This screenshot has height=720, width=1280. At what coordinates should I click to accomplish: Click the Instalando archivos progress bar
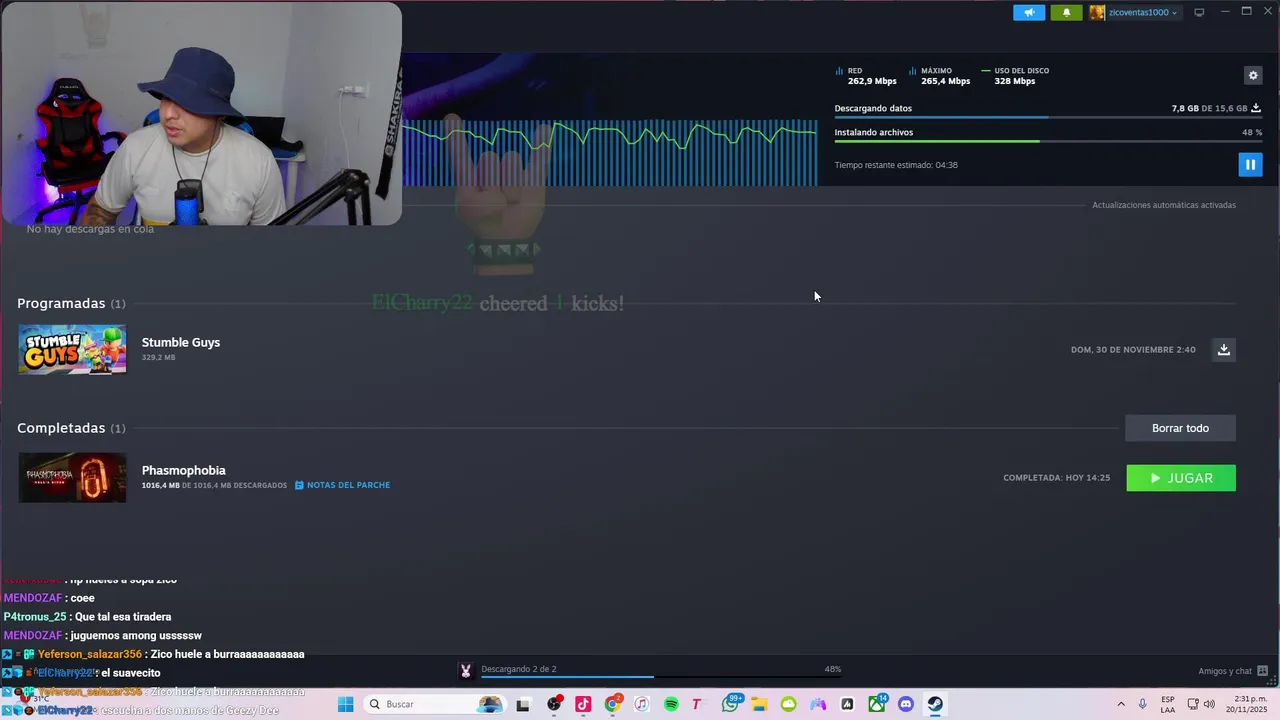coord(1048,141)
